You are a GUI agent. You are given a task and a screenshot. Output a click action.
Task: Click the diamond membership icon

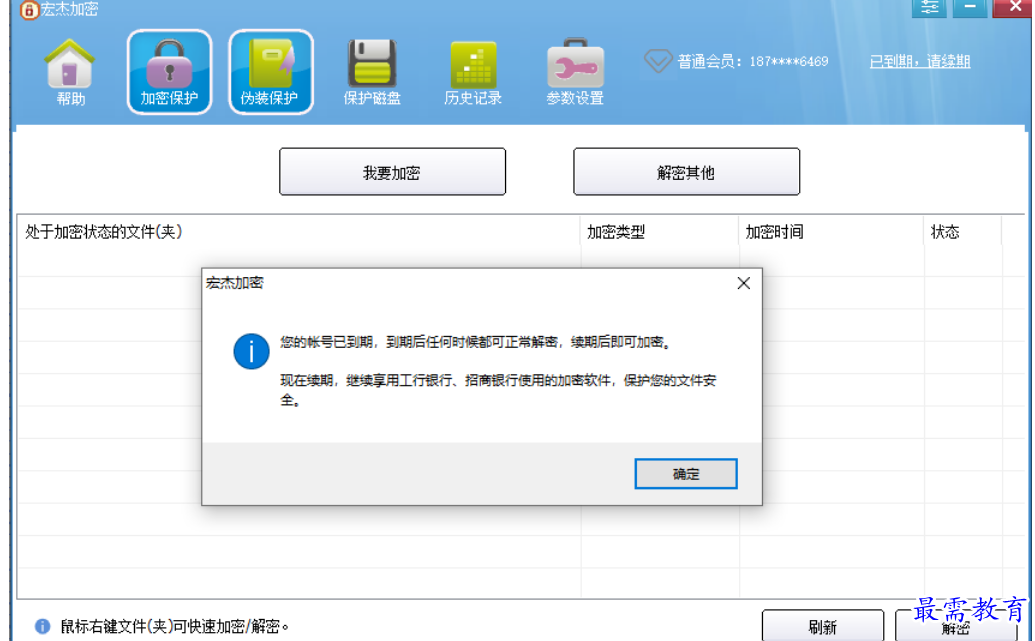point(658,61)
